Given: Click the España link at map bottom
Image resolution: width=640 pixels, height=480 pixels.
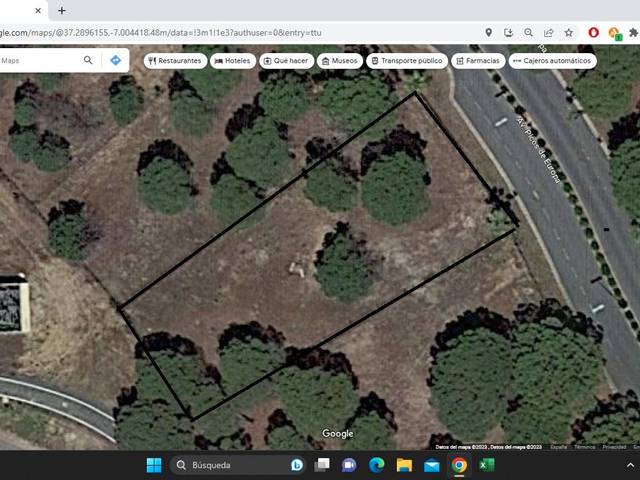Looking at the screenshot, I should pyautogui.click(x=558, y=447).
